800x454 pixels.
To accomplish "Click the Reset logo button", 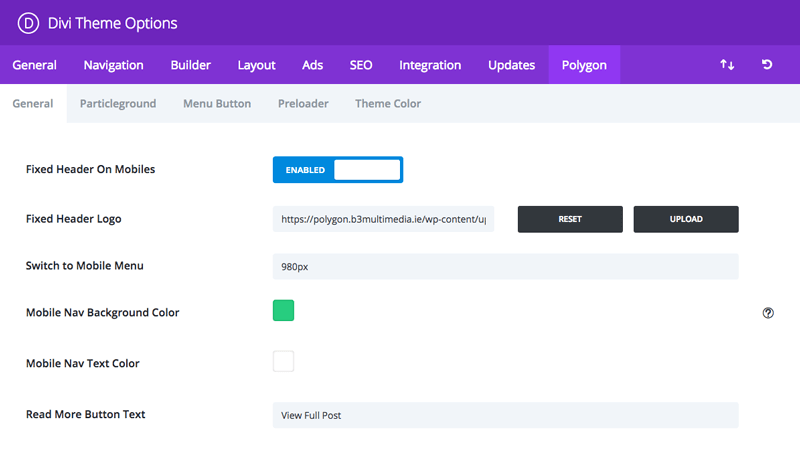I will pos(570,219).
